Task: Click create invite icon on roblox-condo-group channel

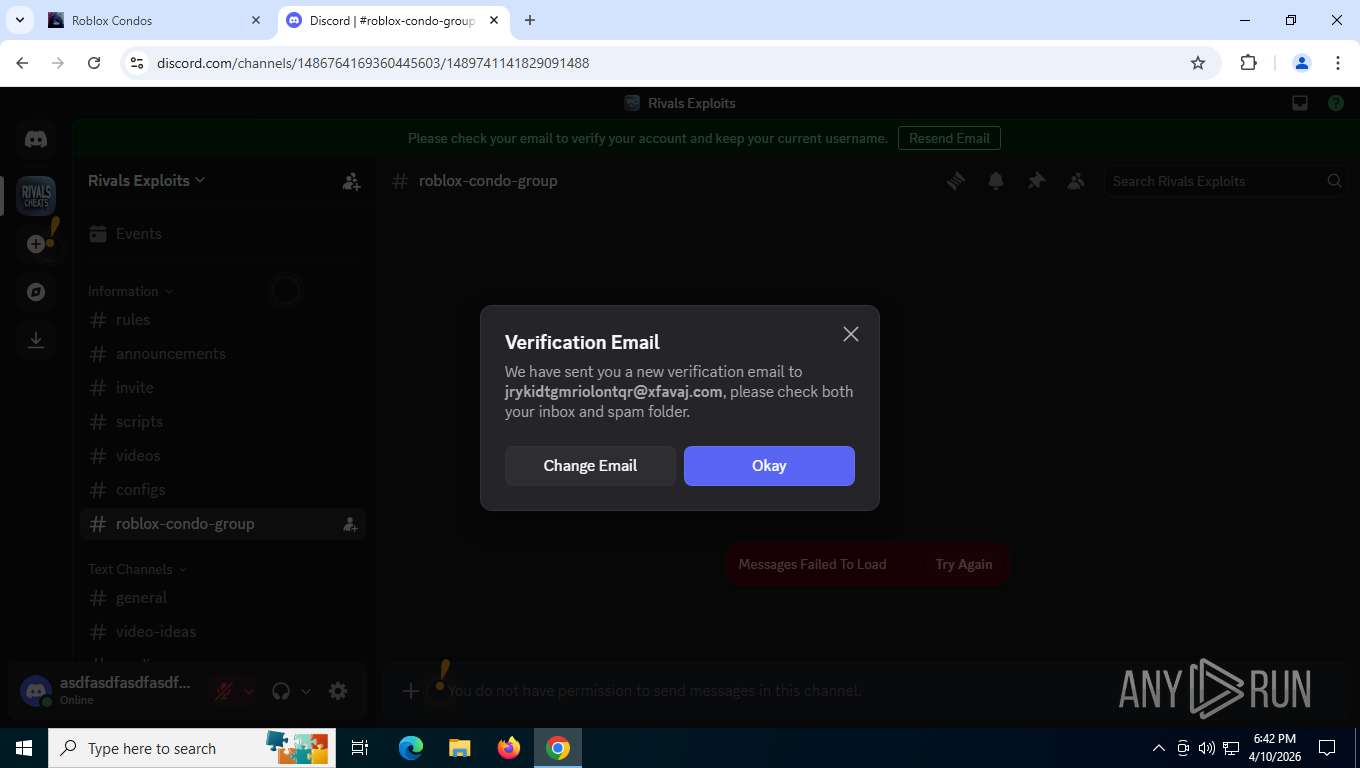Action: point(350,524)
